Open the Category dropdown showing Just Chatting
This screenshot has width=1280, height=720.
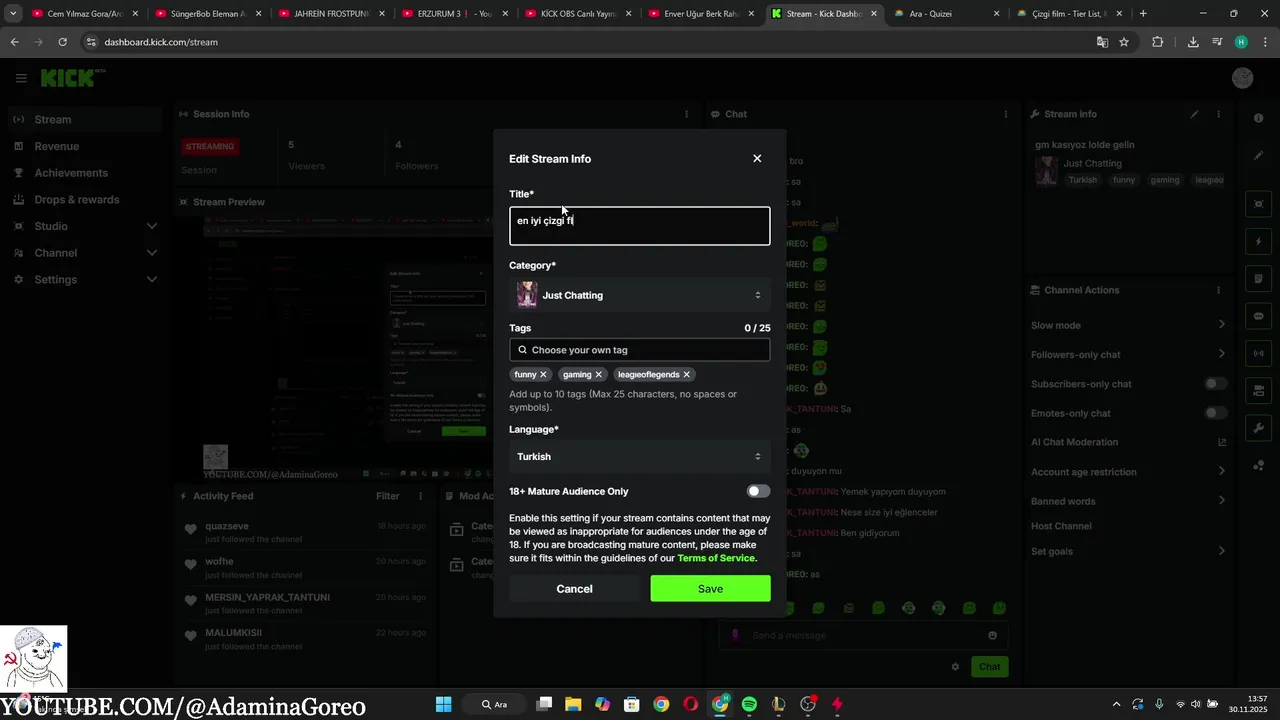coord(640,295)
